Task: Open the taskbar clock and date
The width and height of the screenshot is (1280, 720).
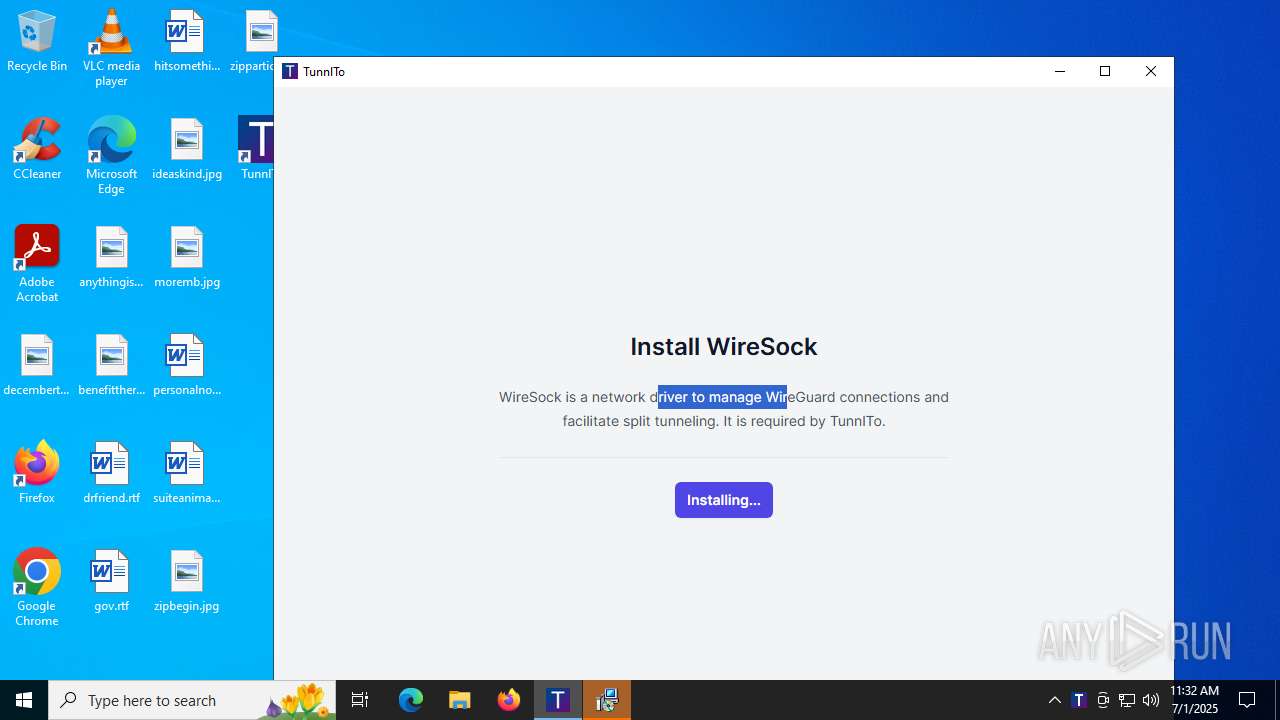Action: [1195, 700]
